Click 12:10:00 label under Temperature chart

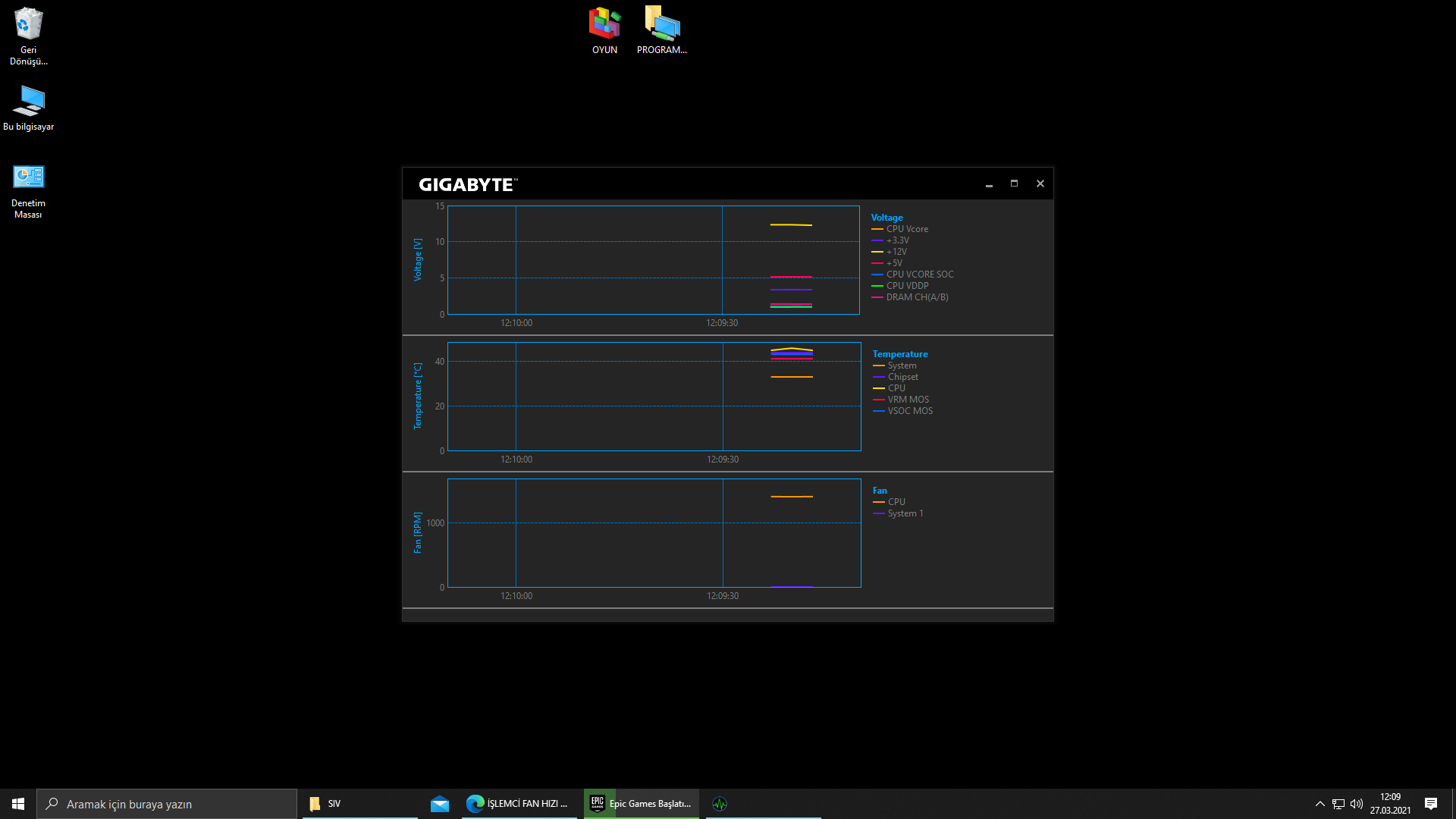[516, 459]
